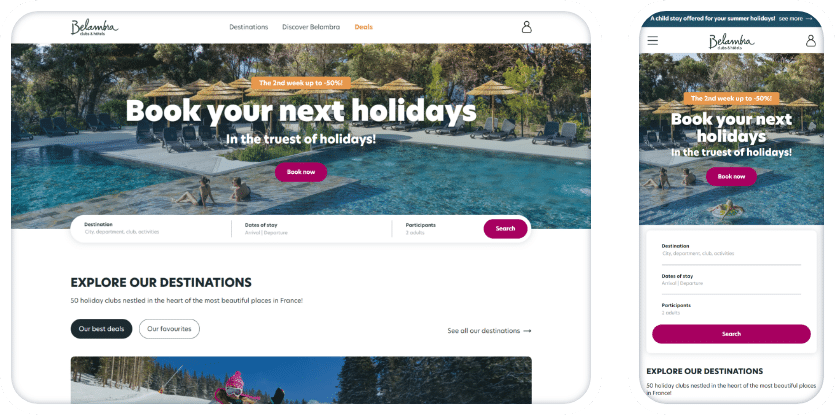Open the desktop Dates of stay picker
The width and height of the screenshot is (835, 415).
pos(312,229)
